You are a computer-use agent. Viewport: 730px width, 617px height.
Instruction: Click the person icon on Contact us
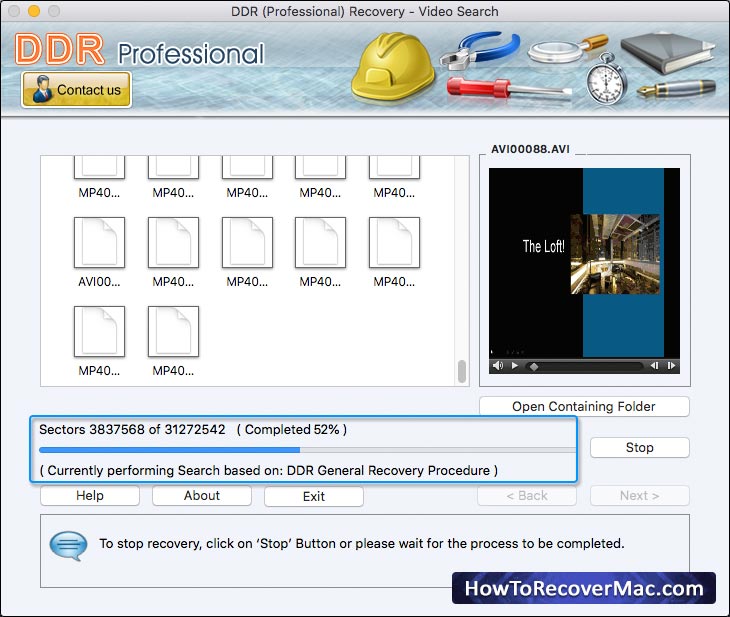point(42,89)
